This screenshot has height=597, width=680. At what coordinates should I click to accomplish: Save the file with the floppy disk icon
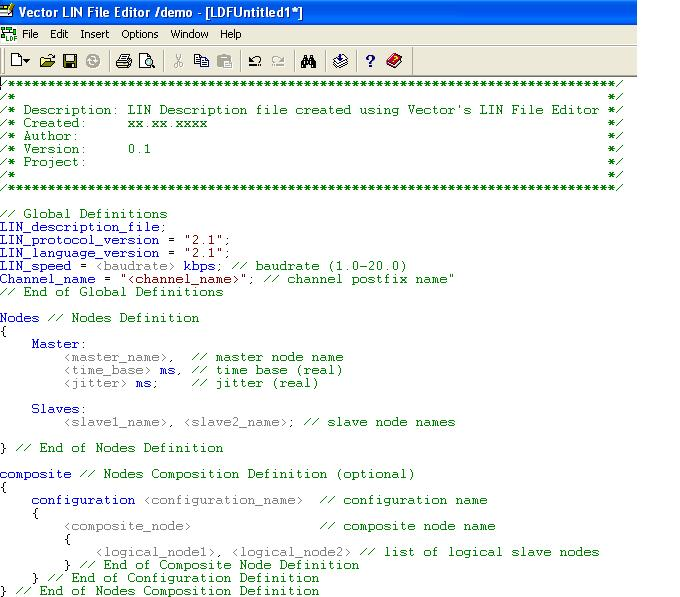pos(70,61)
